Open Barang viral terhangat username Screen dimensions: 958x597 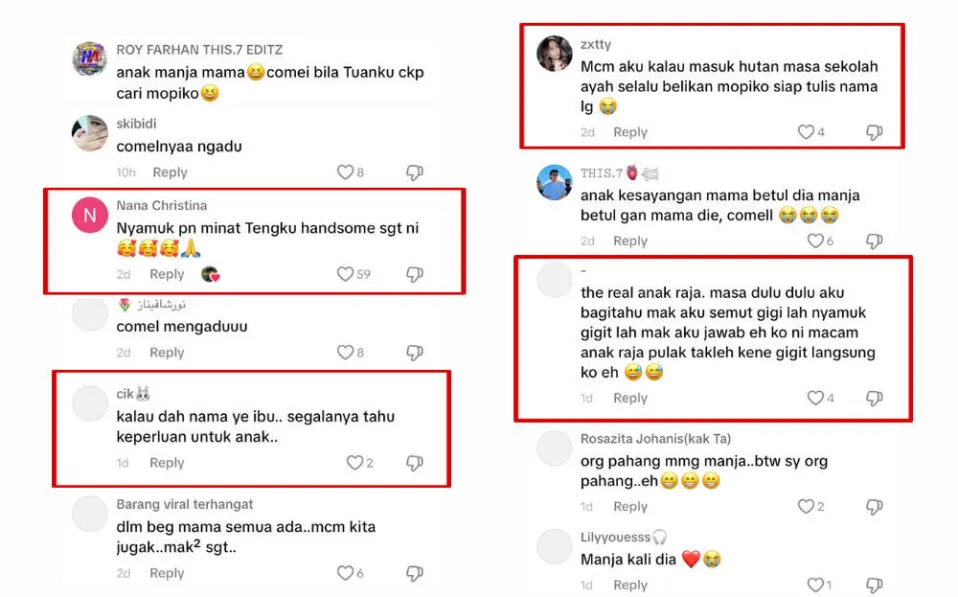pyautogui.click(x=185, y=504)
